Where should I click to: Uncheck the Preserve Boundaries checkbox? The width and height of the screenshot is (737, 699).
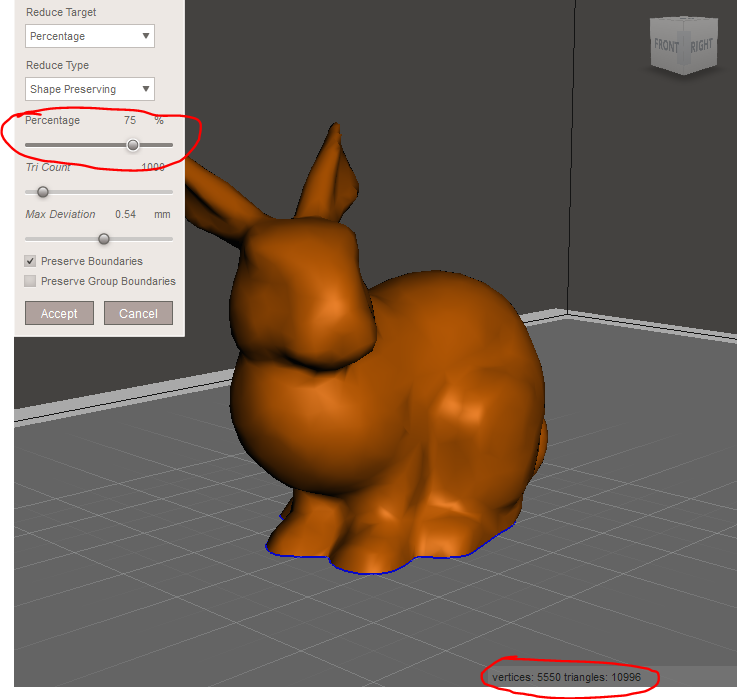pyautogui.click(x=30, y=261)
